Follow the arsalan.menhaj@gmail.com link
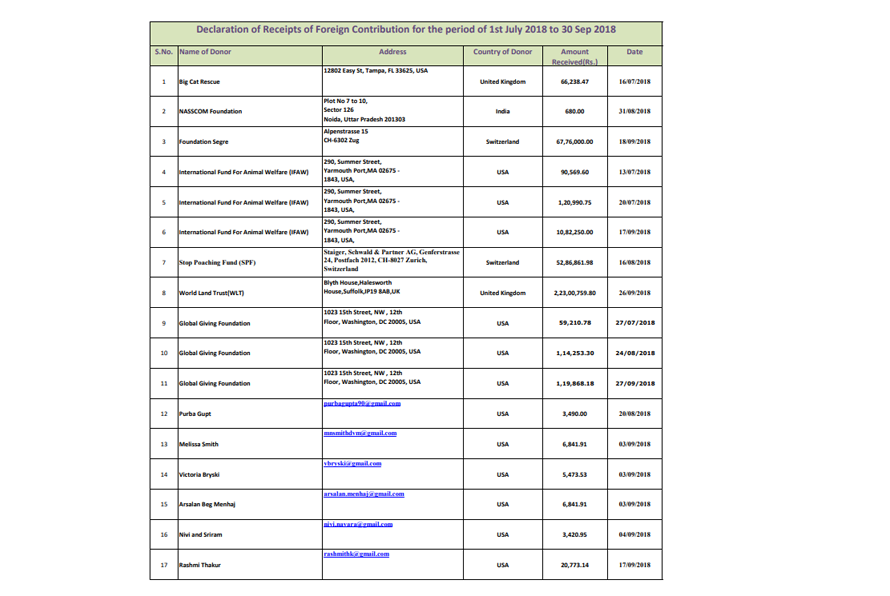This screenshot has height=596, width=890. tap(364, 493)
